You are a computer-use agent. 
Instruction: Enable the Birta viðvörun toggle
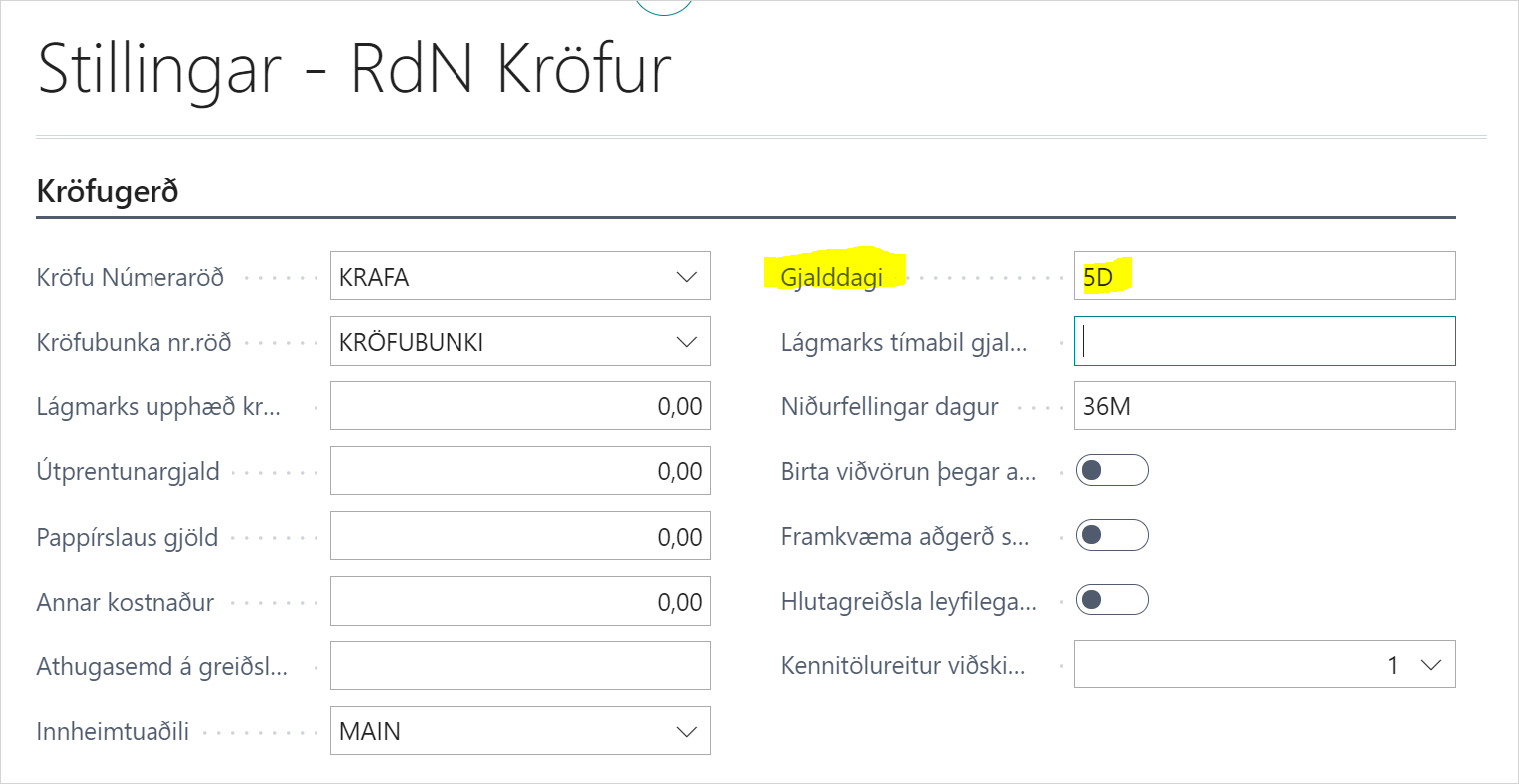pyautogui.click(x=1112, y=470)
